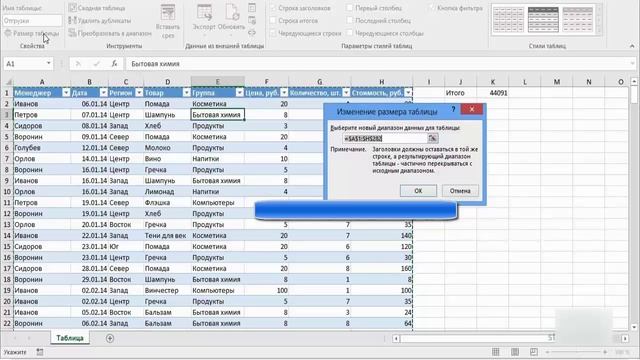Click the vertical scrollbar down arrow

(x=634, y=327)
